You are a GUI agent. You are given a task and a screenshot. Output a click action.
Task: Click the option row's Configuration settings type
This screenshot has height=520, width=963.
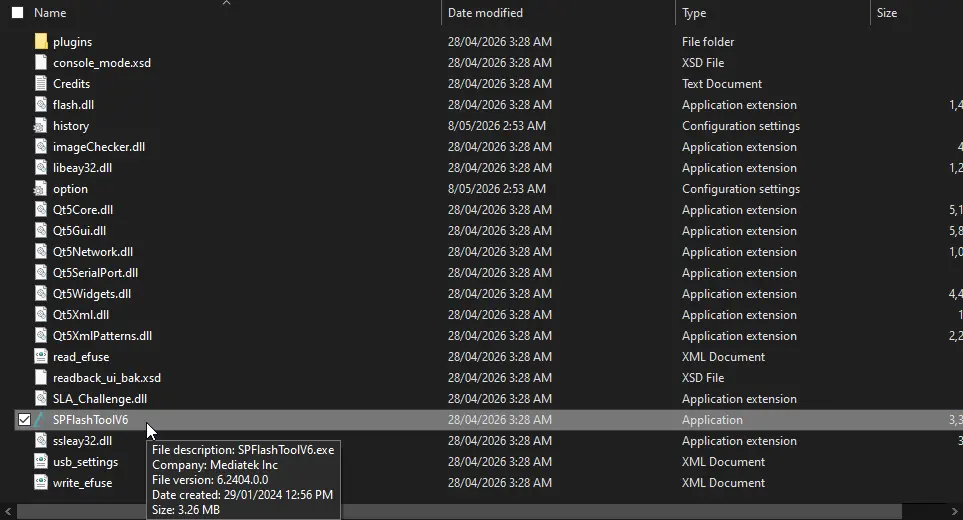tap(741, 188)
